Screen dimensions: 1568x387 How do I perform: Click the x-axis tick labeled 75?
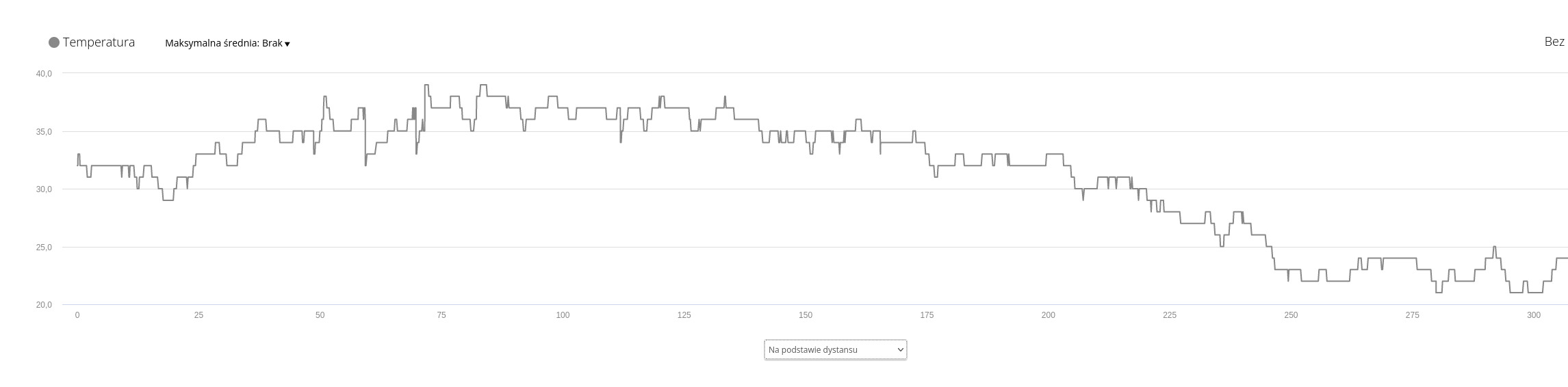pos(441,315)
